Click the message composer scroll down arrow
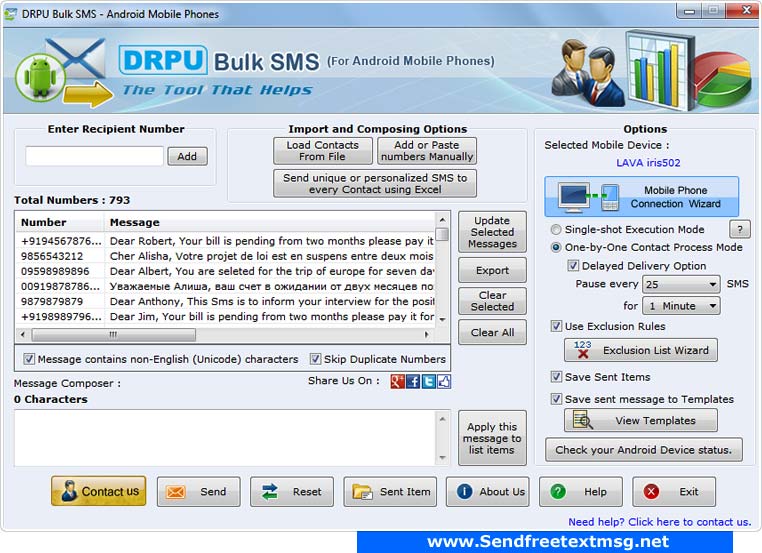762x553 pixels. coord(442,457)
